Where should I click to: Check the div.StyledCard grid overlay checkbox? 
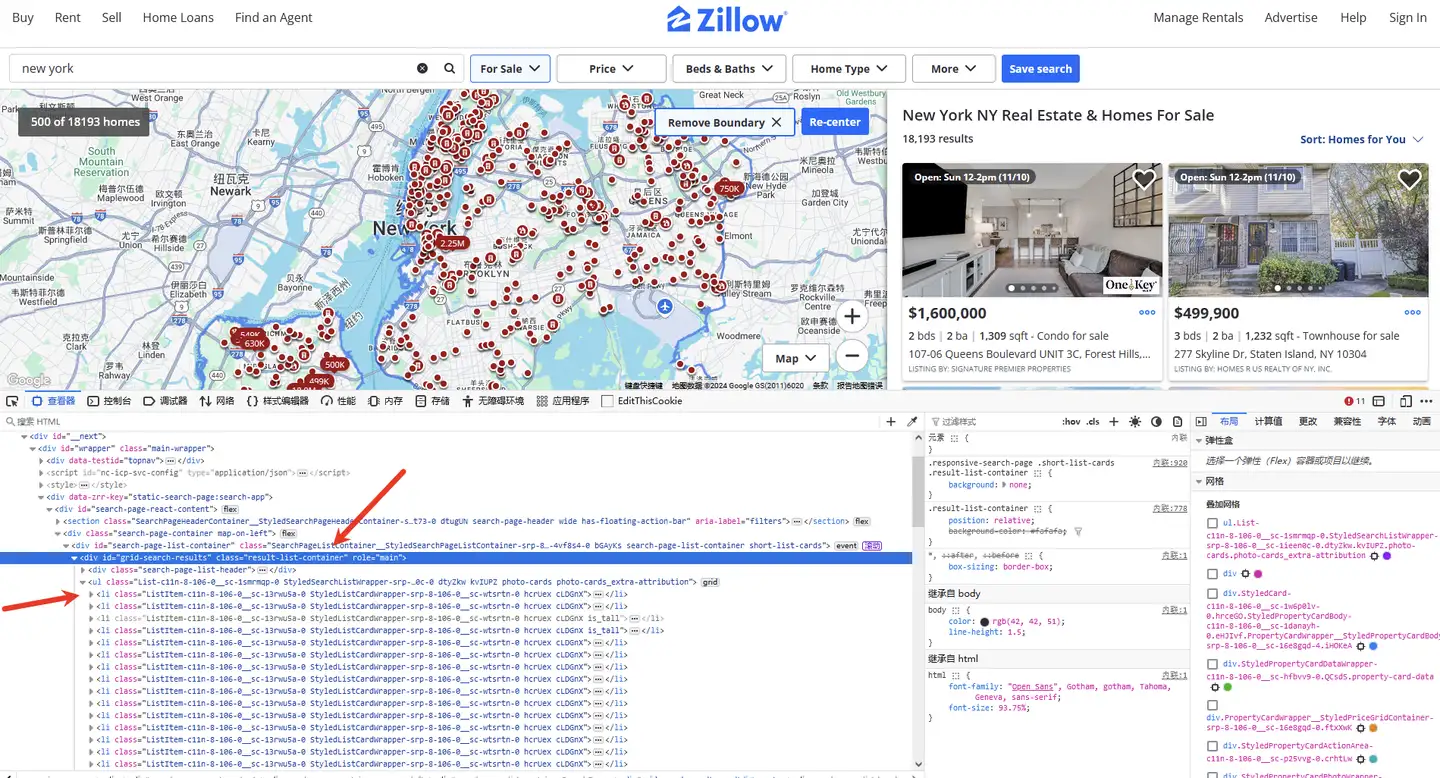pos(1213,594)
